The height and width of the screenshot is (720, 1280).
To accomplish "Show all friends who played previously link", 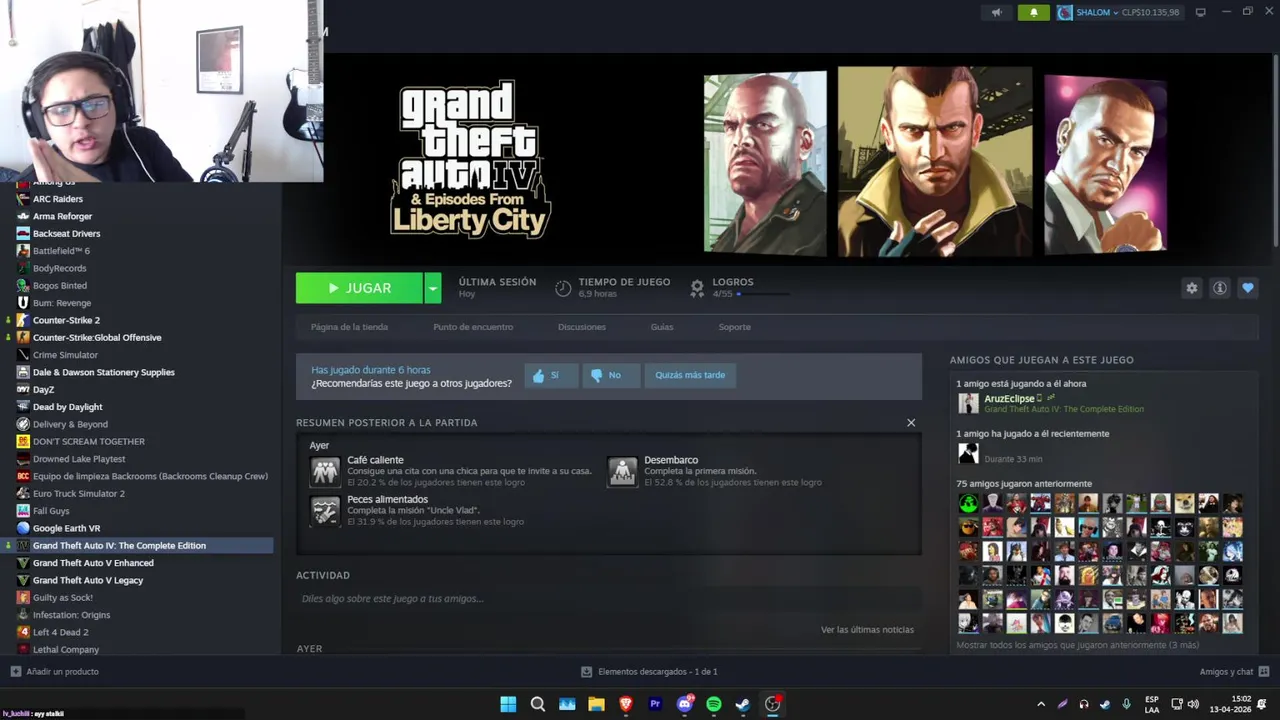I will (1077, 645).
